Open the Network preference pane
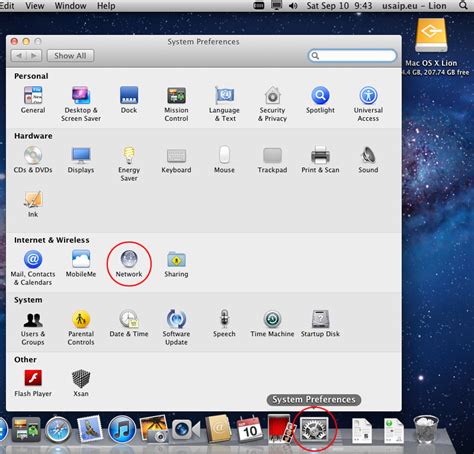Image resolution: width=474 pixels, height=454 pixels. tap(129, 264)
